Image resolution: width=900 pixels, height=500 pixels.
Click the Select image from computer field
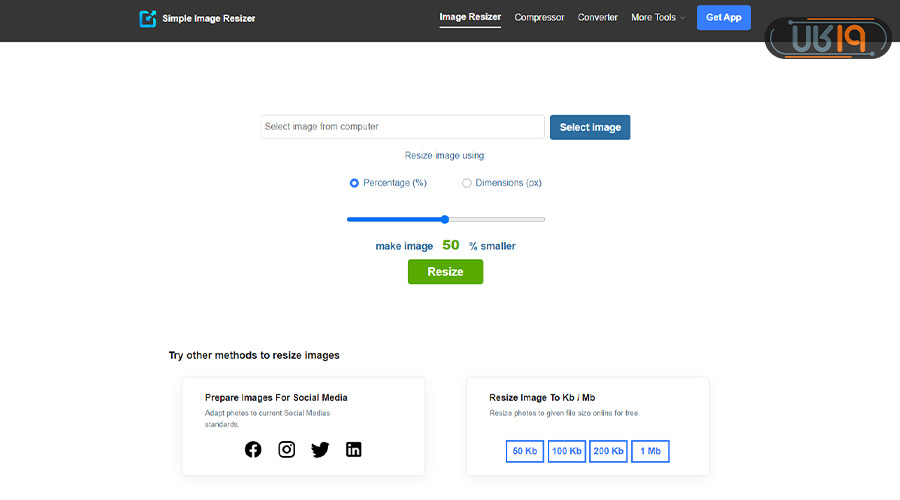point(402,127)
